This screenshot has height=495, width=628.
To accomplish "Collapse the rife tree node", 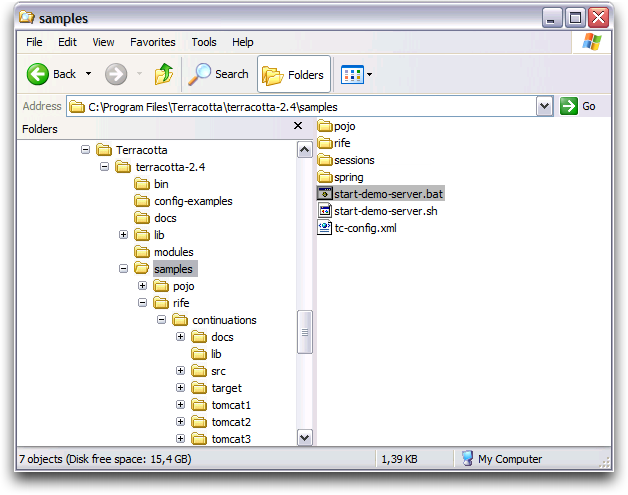I will point(143,303).
